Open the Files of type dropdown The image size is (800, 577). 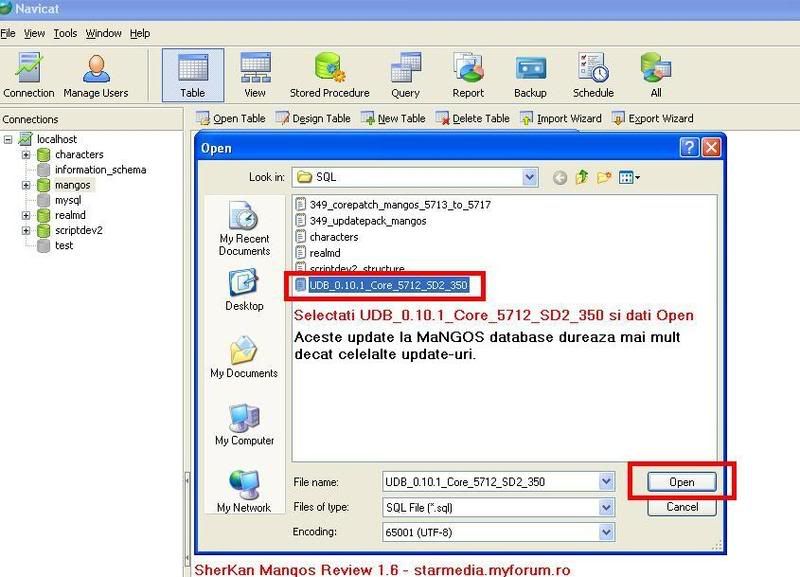point(605,507)
